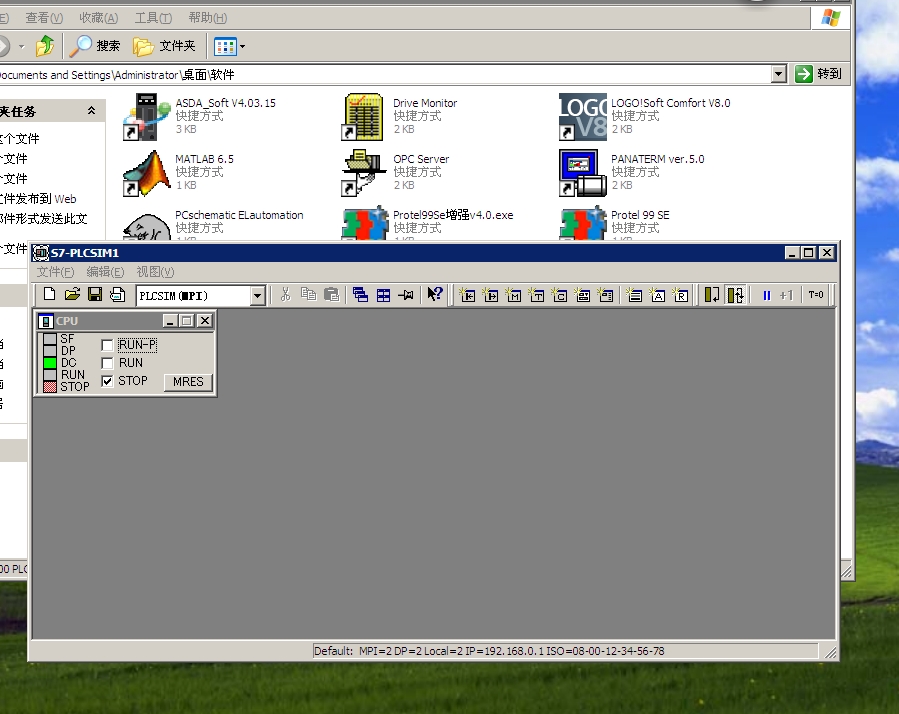Image resolution: width=899 pixels, height=714 pixels.
Task: Show the nesting stacks view icon
Action: [634, 295]
